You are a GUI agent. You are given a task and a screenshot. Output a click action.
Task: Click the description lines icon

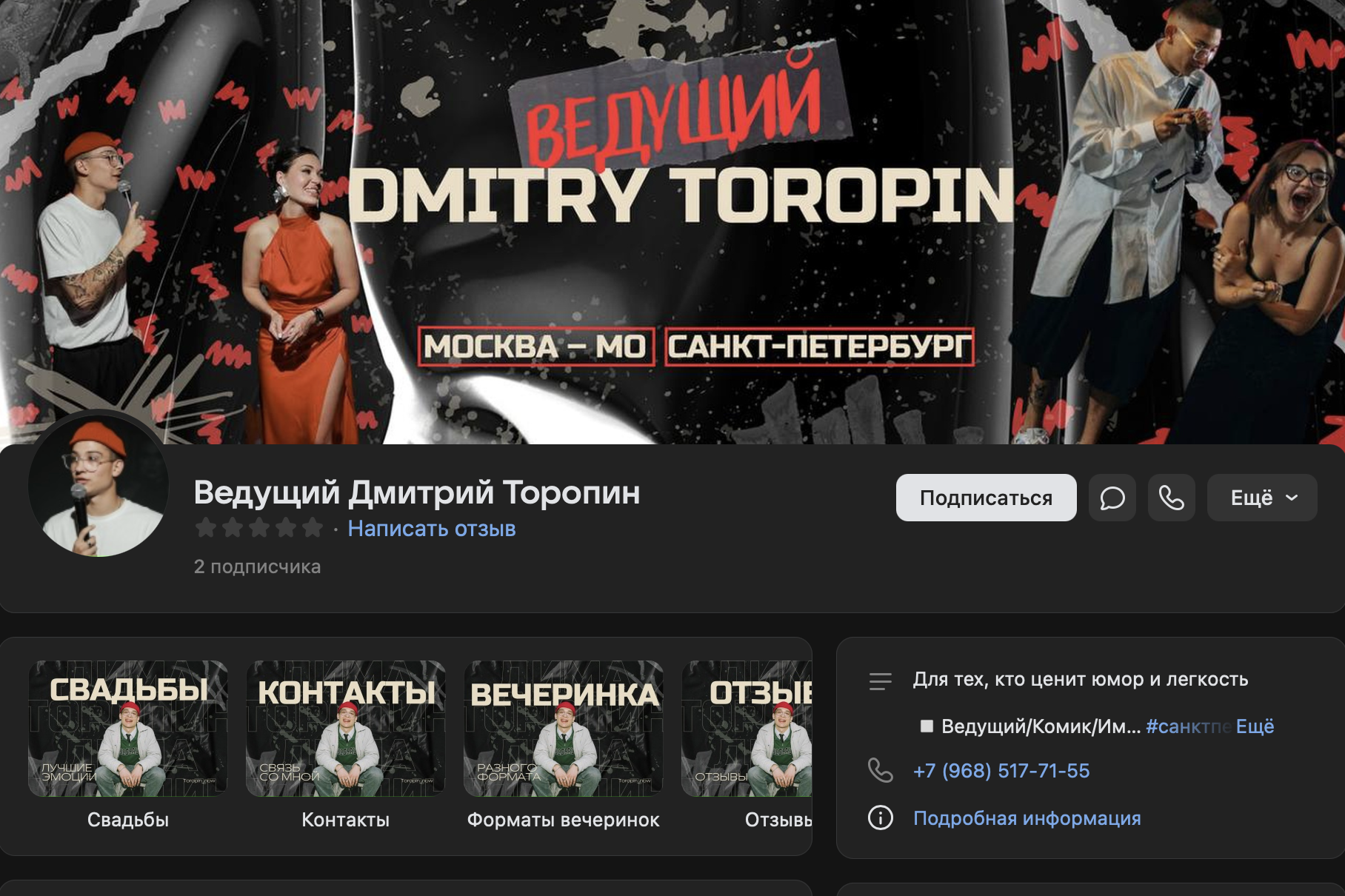[x=880, y=681]
